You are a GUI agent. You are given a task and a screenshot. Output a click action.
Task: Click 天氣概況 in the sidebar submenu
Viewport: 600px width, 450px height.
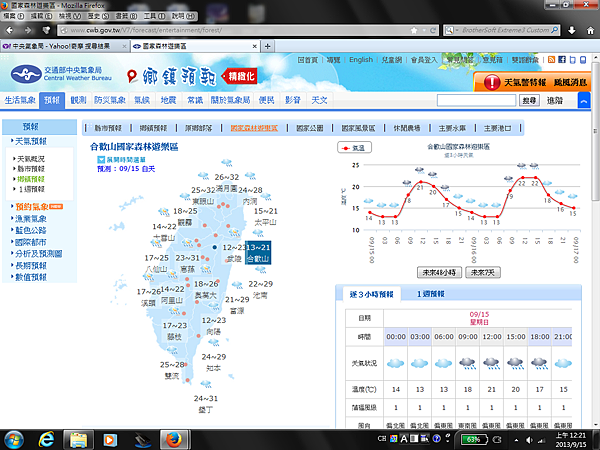(31, 159)
